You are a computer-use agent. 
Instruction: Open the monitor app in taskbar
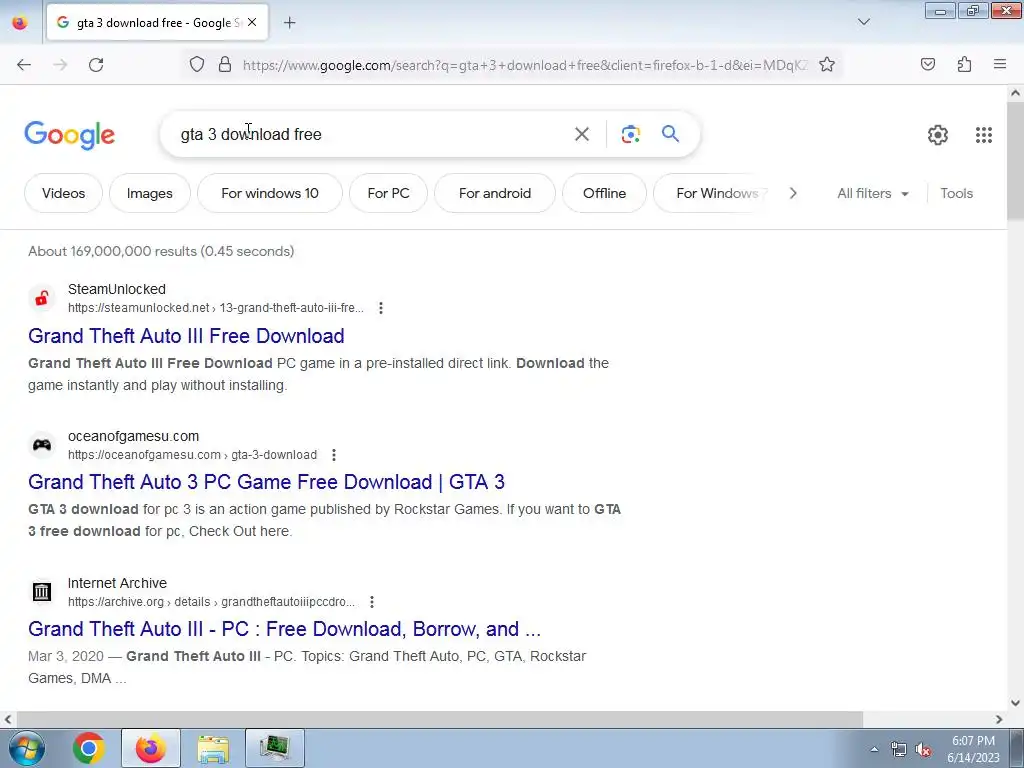click(274, 748)
